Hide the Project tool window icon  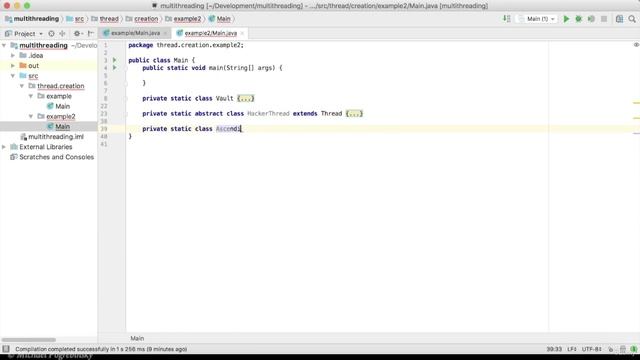[x=91, y=33]
